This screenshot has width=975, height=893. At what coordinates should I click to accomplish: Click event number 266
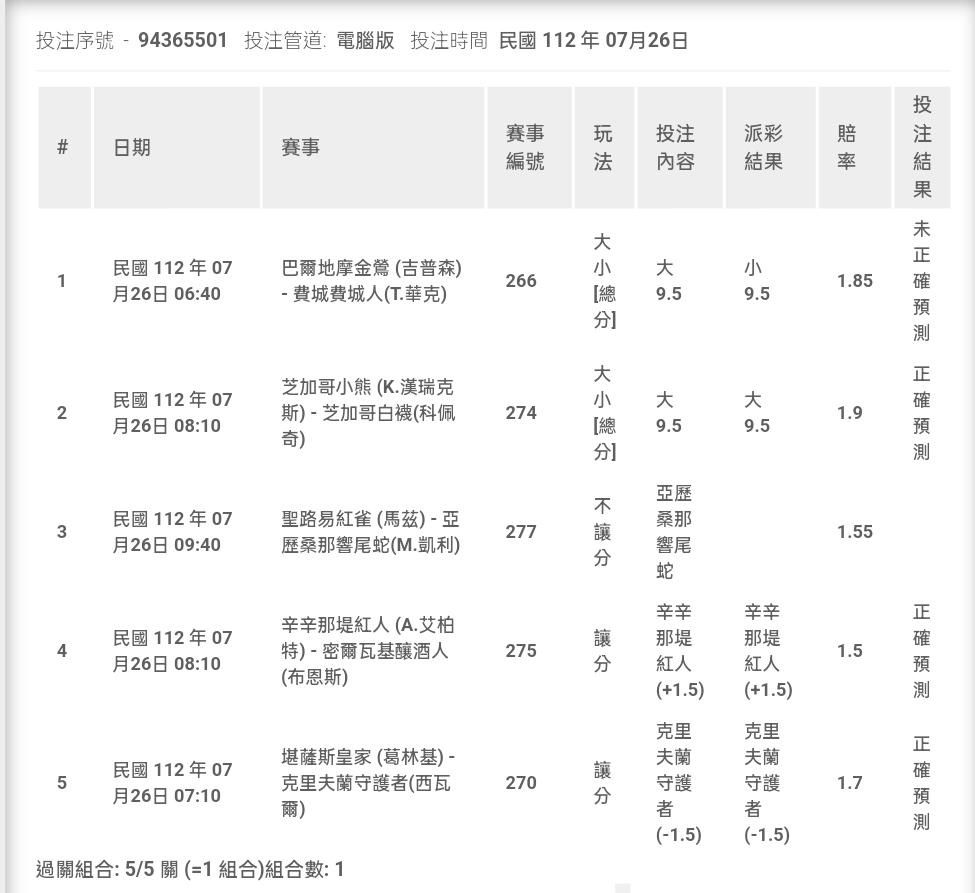tap(521, 281)
